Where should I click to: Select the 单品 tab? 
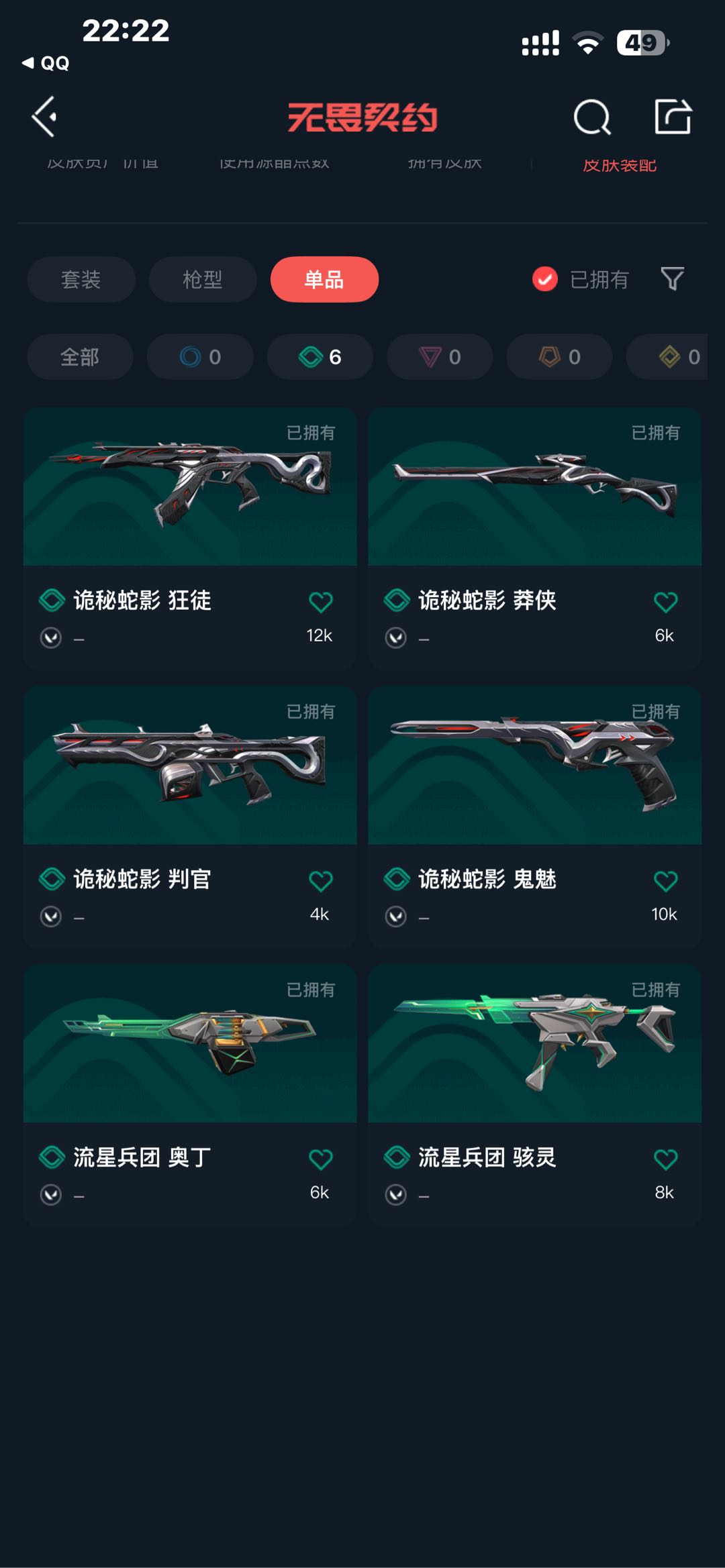[324, 279]
